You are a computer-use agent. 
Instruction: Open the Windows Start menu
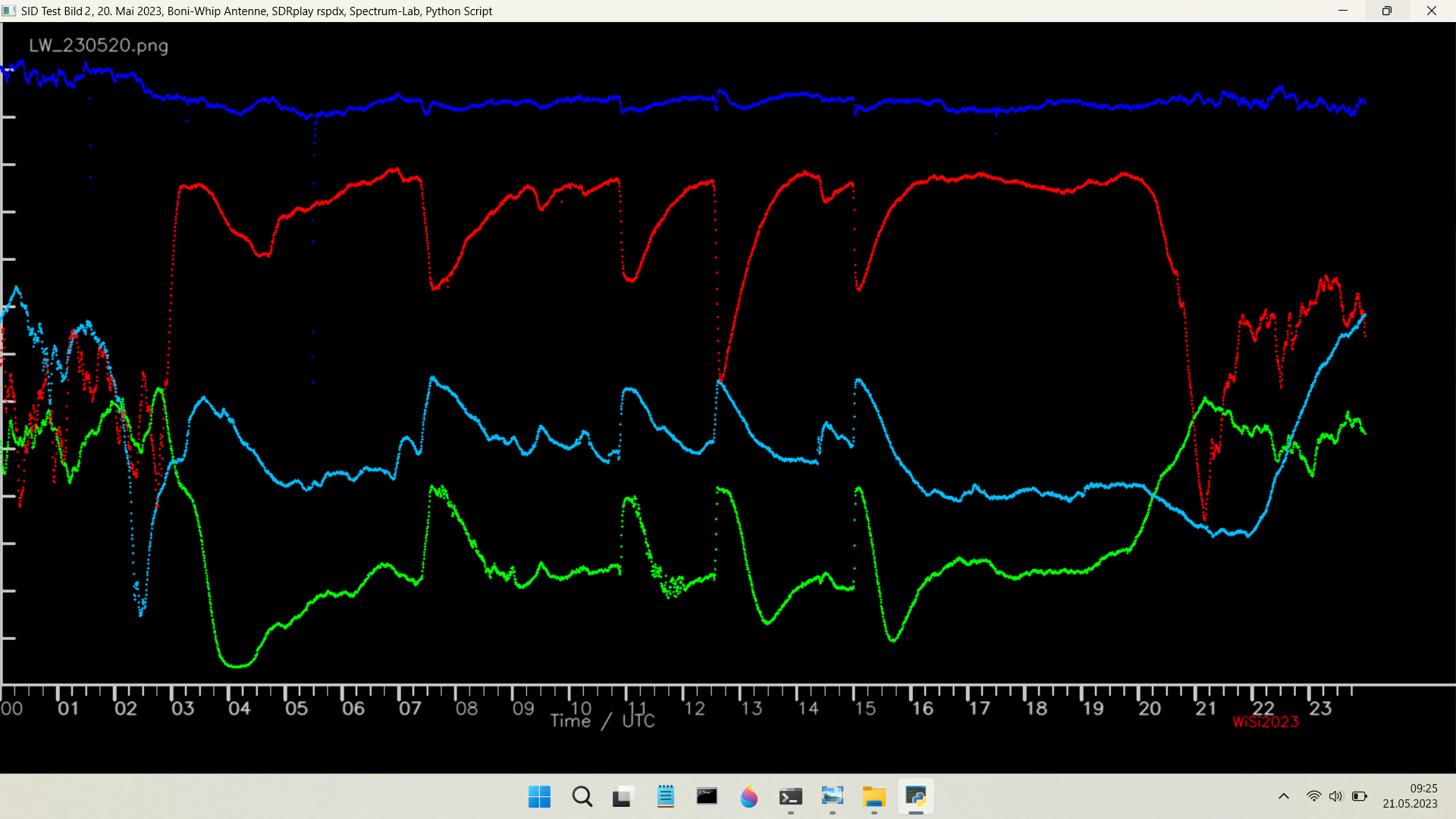(539, 796)
